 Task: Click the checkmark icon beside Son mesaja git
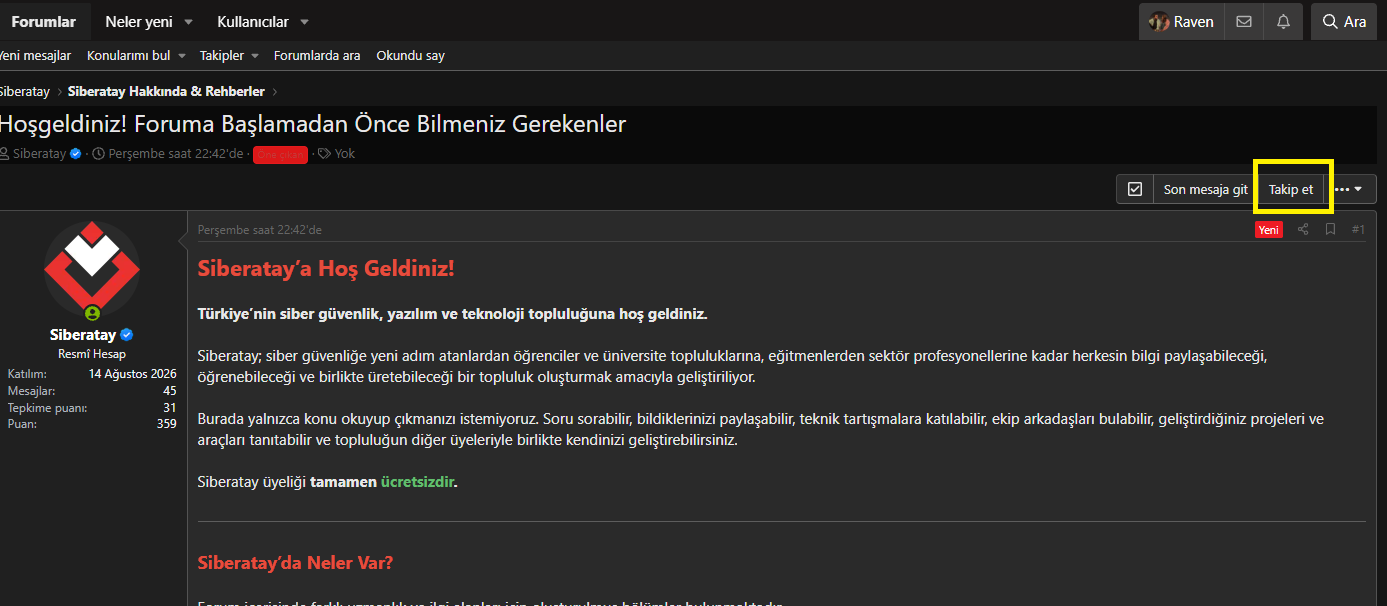pyautogui.click(x=1135, y=189)
